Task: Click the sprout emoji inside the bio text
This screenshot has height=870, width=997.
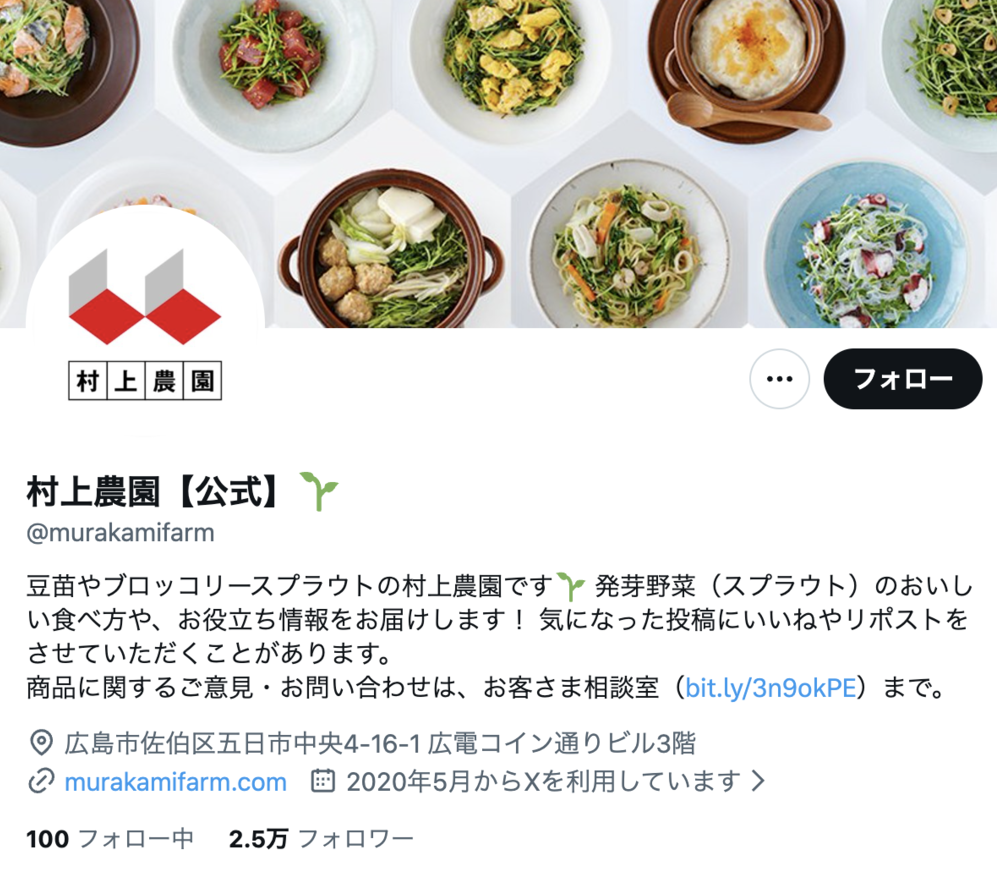Action: click(570, 586)
